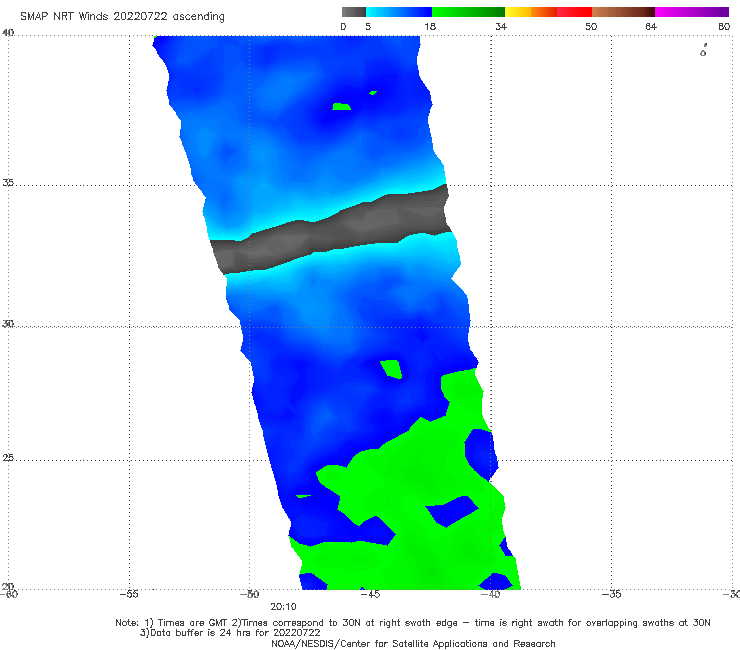Click the dark gray no-data band across swath

[x=330, y=230]
